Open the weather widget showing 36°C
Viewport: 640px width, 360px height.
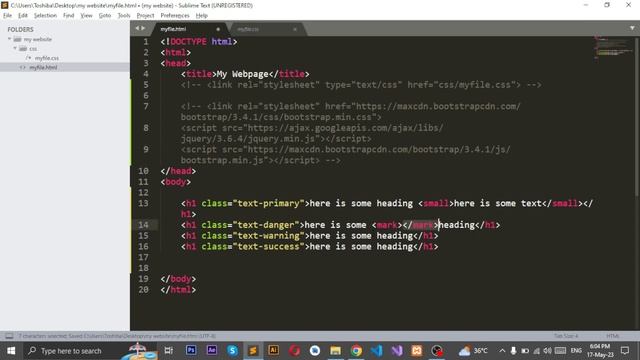pos(473,351)
